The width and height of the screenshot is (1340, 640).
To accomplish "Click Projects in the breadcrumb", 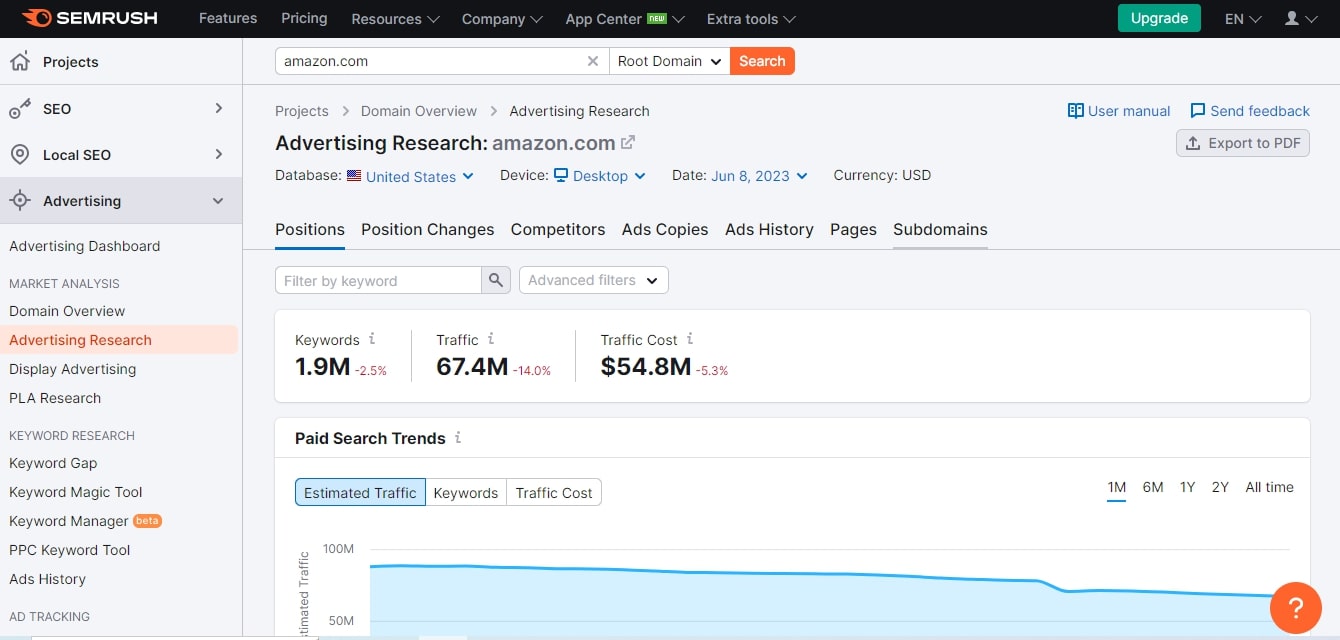I will pos(302,111).
